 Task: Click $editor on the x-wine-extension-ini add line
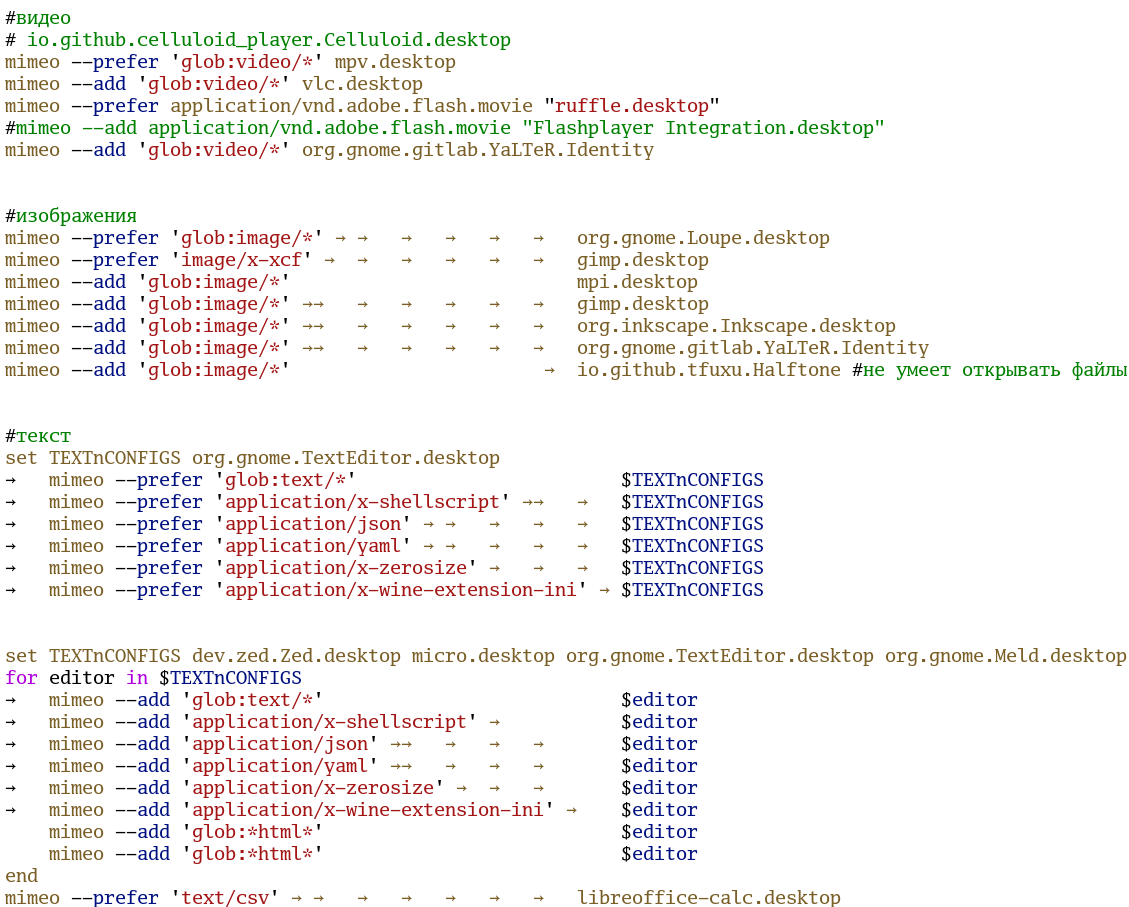point(659,810)
